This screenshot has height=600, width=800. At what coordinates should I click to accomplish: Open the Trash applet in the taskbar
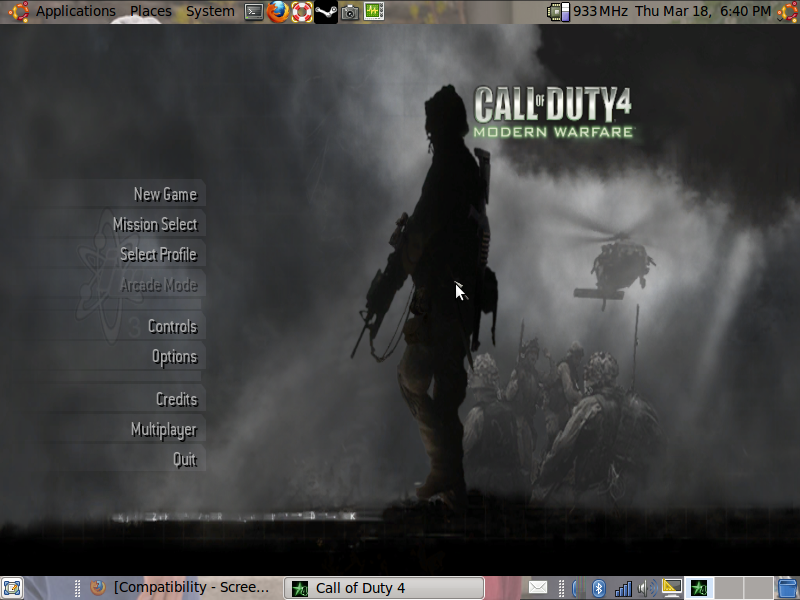click(x=786, y=587)
